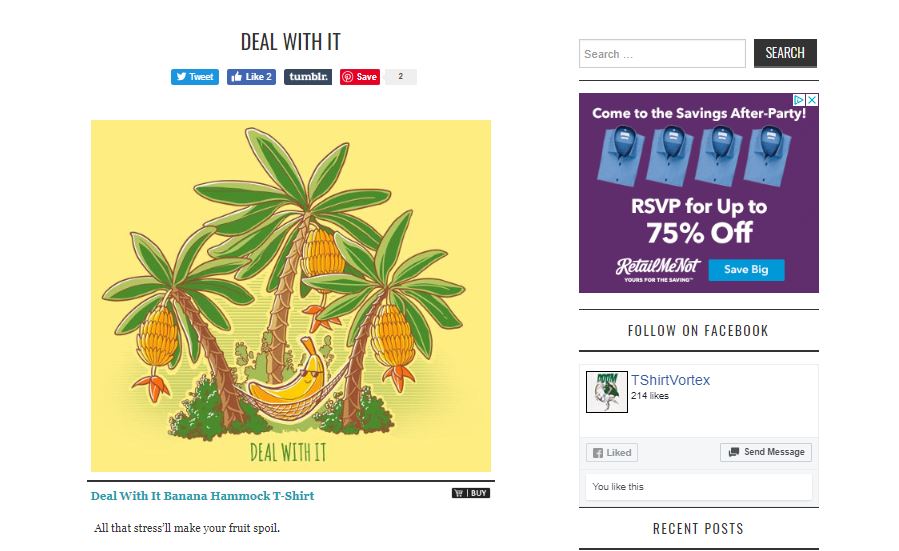Toggle the Facebook Liked button

tap(612, 452)
